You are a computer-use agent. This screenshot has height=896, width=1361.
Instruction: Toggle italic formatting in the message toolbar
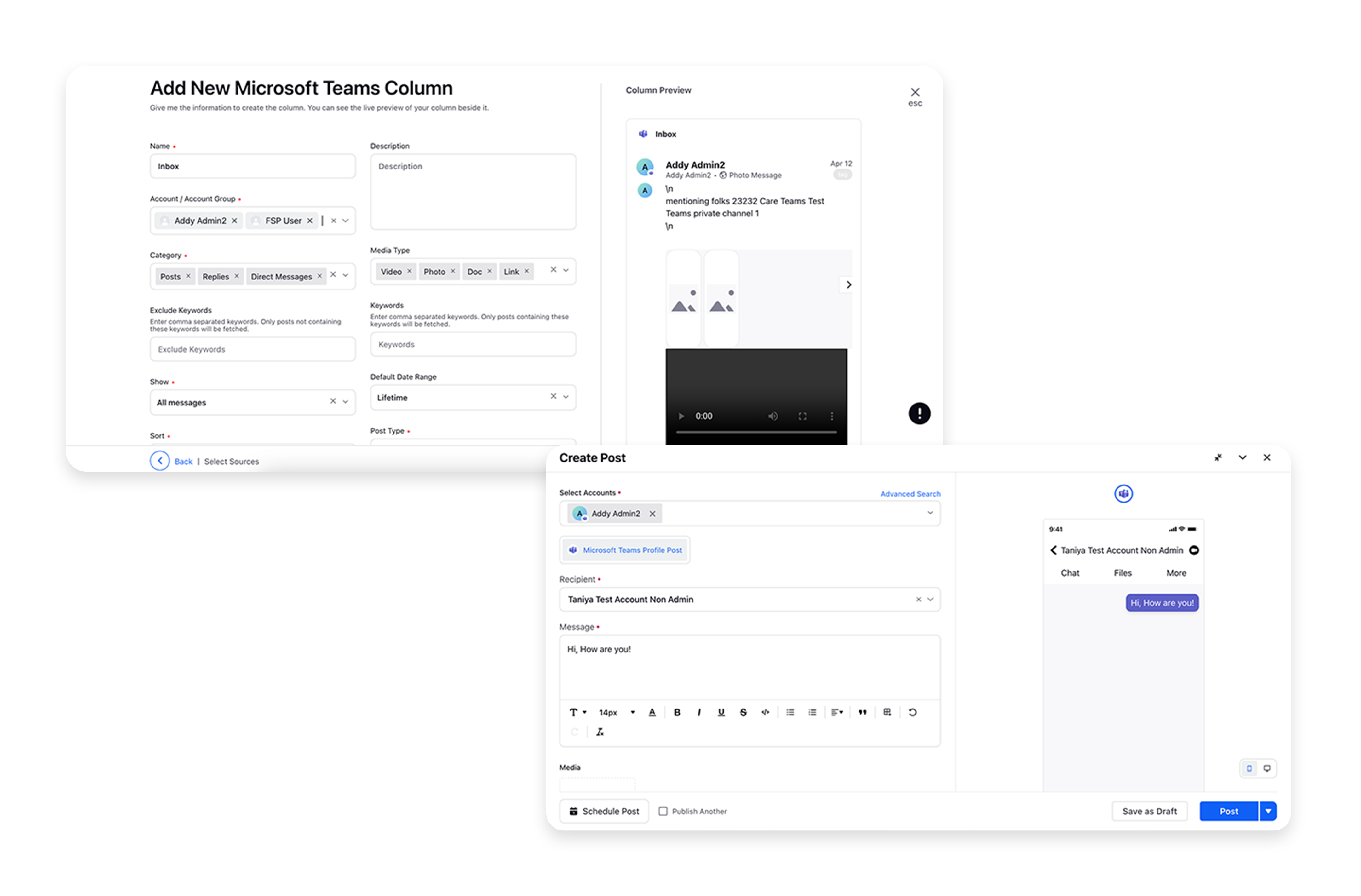click(699, 712)
